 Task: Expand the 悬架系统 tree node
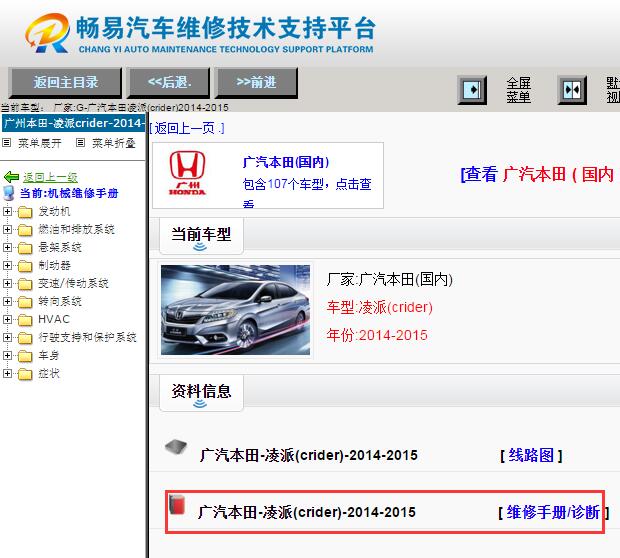[7, 247]
